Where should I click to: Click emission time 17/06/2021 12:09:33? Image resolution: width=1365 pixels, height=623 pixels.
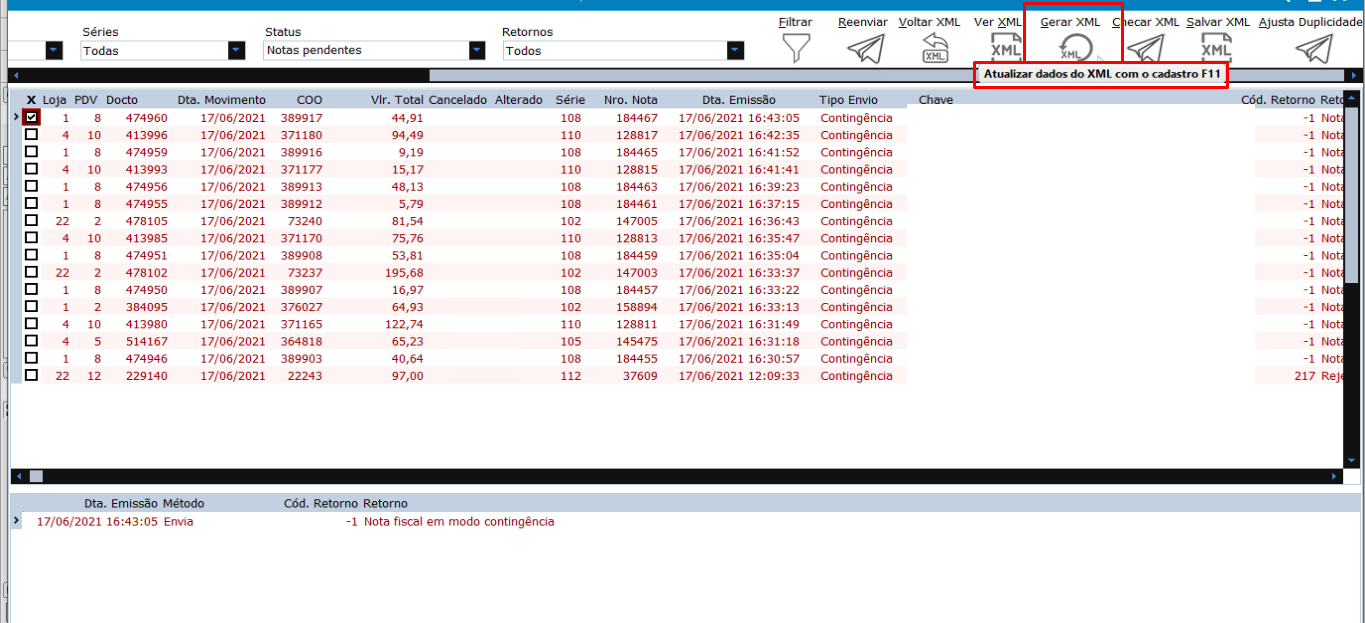tap(739, 375)
